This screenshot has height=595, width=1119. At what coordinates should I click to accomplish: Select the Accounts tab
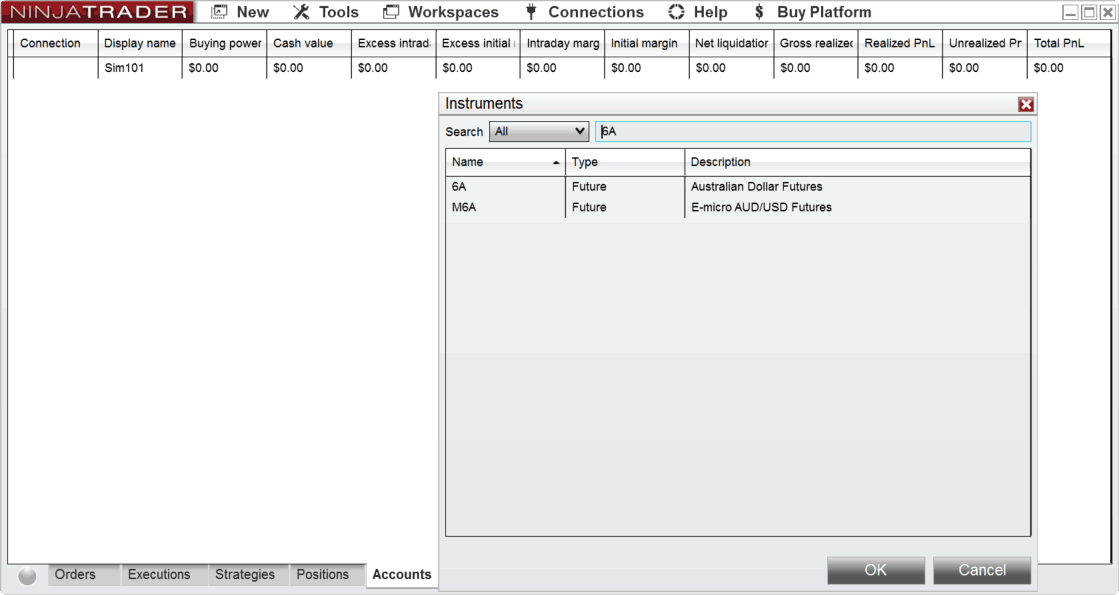(402, 575)
